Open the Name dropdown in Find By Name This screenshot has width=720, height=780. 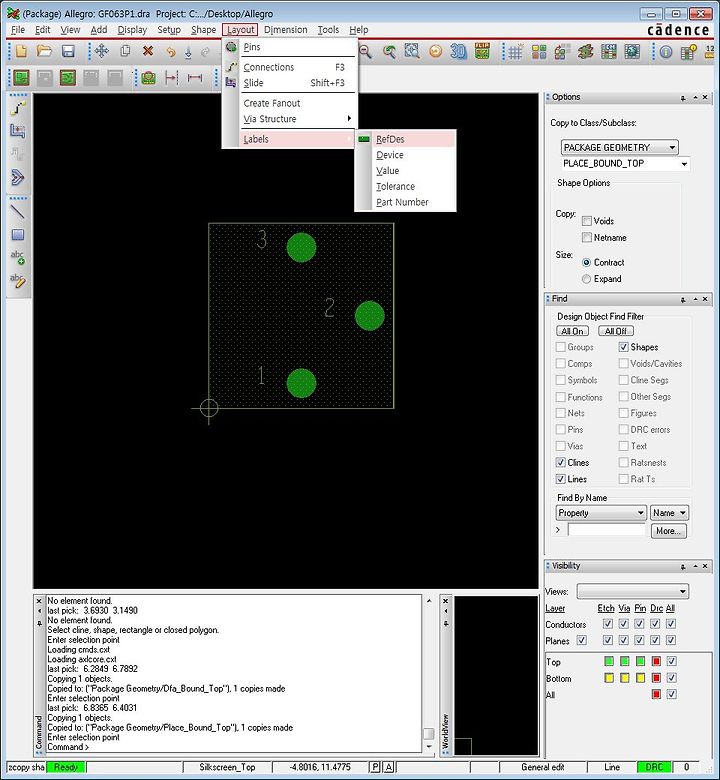669,512
